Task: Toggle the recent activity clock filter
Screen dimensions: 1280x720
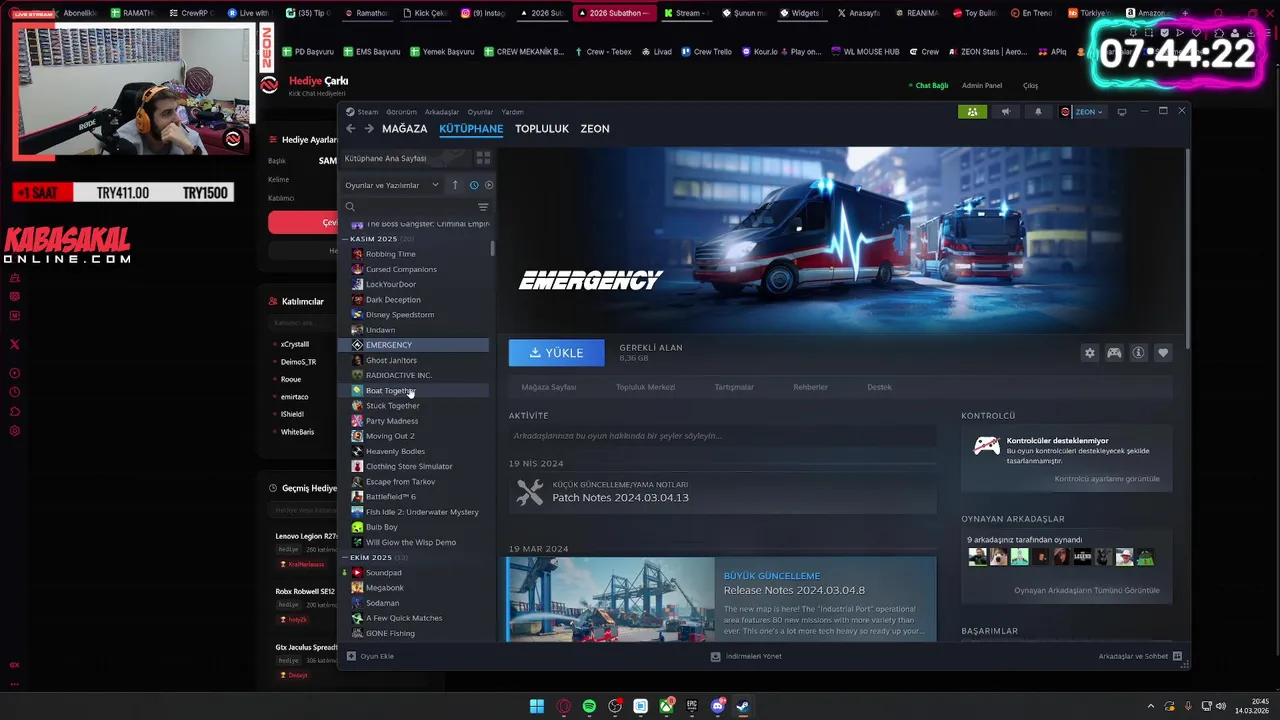Action: [474, 185]
